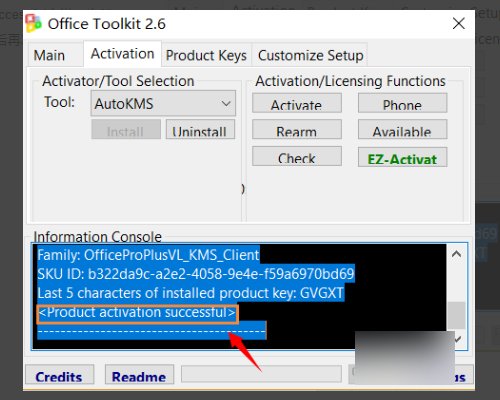The width and height of the screenshot is (500, 400).
Task: Click the Available button
Action: [x=402, y=130]
